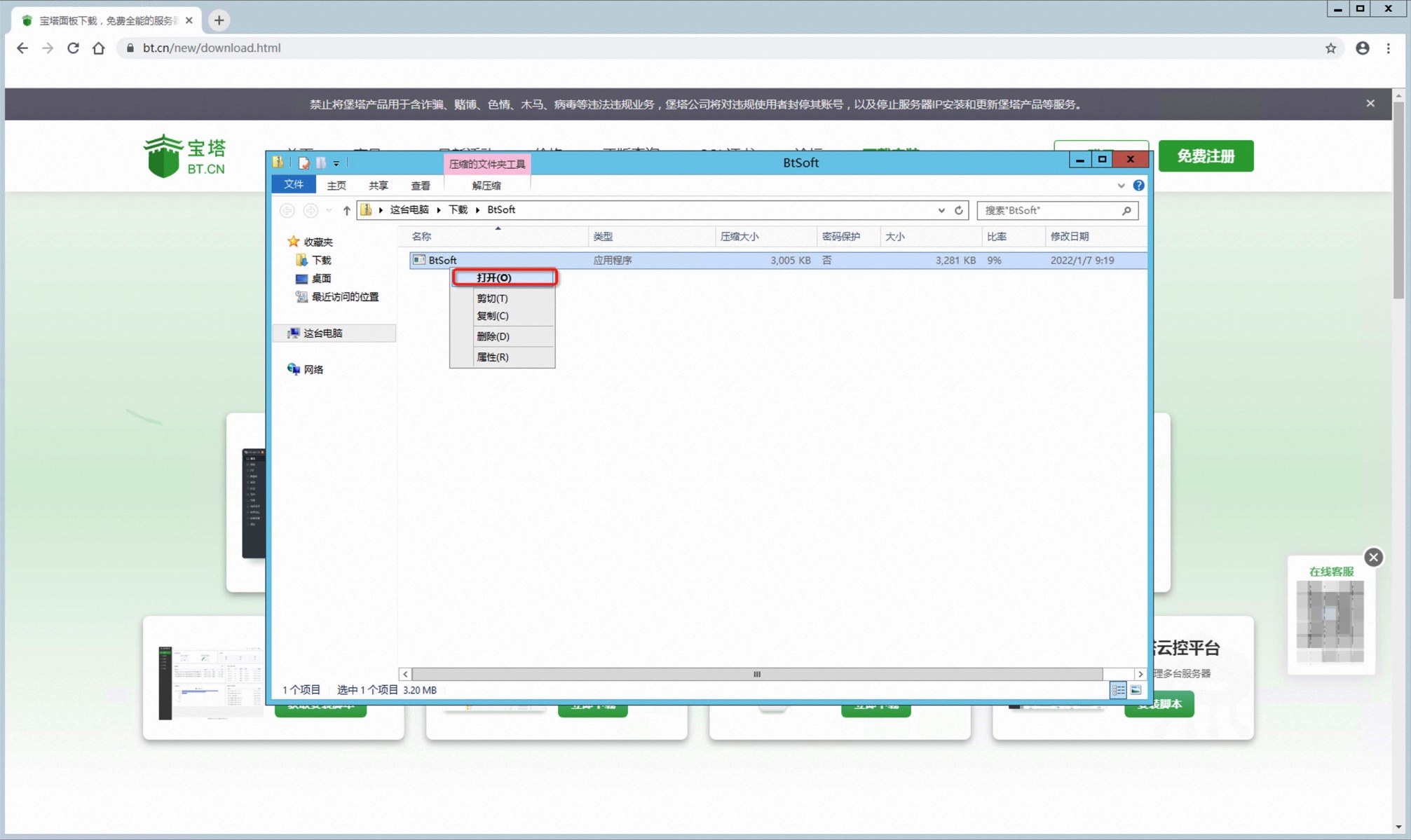Select 下载 in navigation pane
1411x840 pixels.
pos(321,260)
